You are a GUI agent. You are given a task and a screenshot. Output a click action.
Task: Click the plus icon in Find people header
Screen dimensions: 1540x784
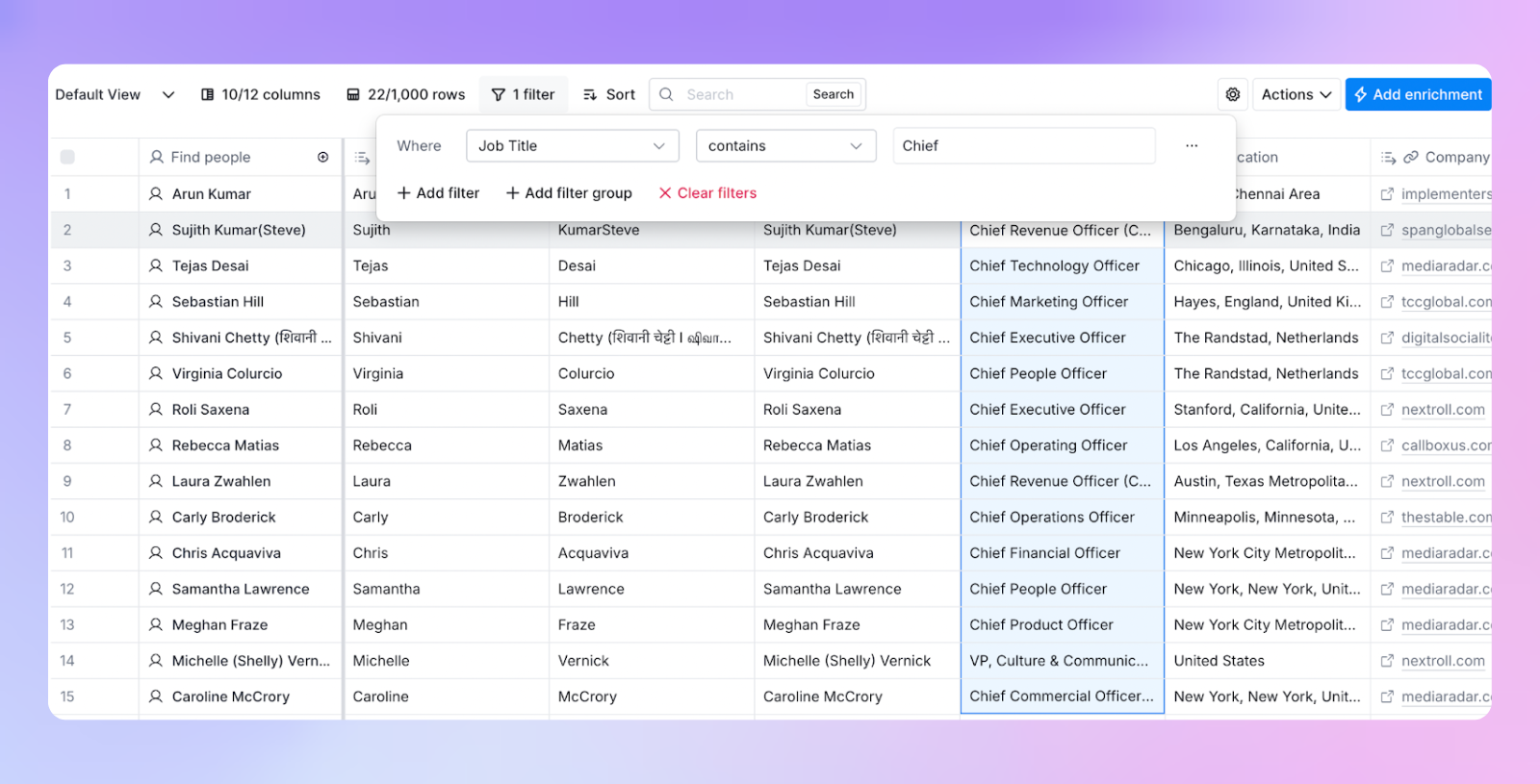coord(323,157)
